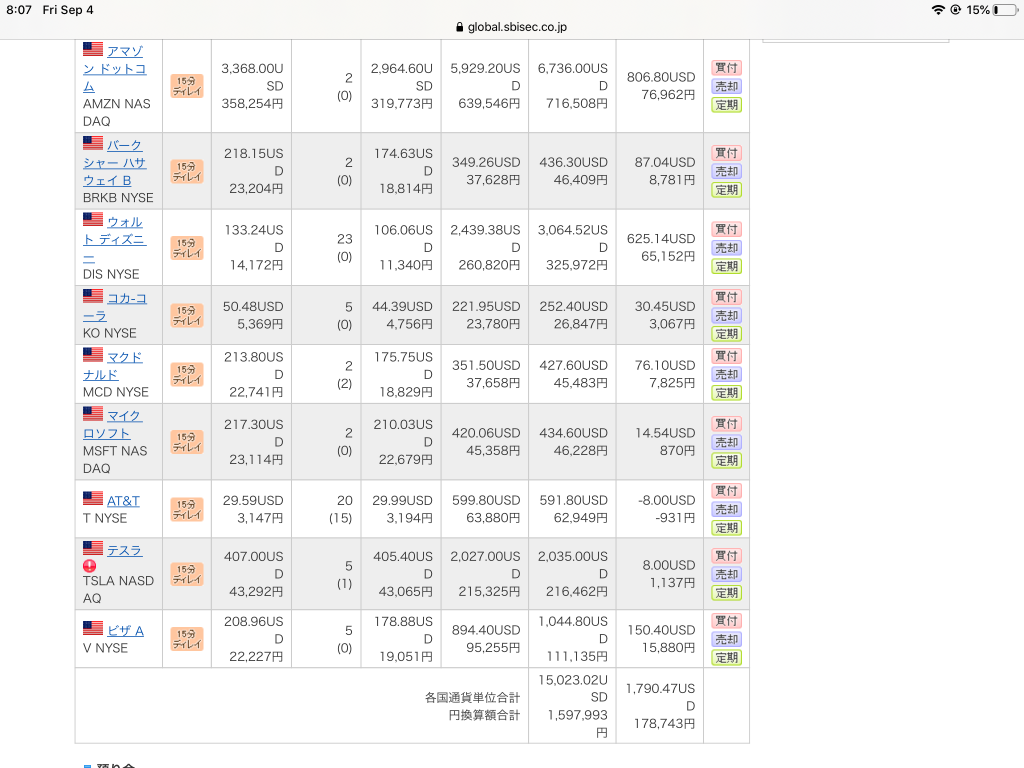
Task: Click the 定期 recurring button for AMZN
Action: [x=726, y=104]
